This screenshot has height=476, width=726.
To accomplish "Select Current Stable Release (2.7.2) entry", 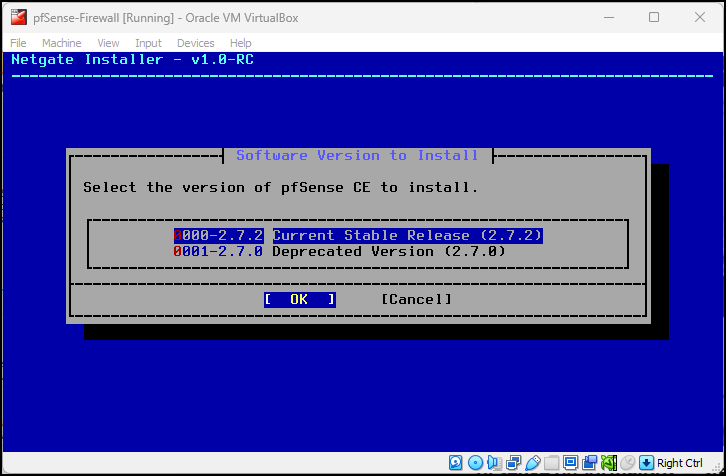I will pyautogui.click(x=407, y=235).
